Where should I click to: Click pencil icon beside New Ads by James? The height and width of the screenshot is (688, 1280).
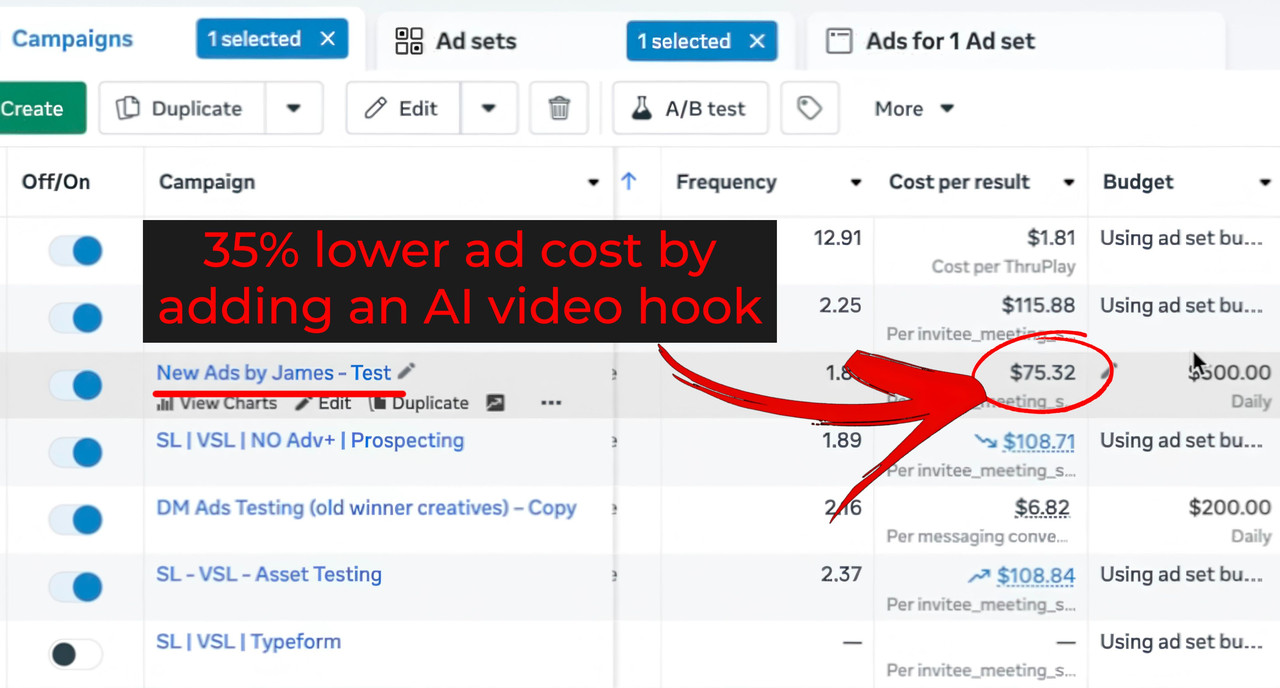tap(406, 371)
